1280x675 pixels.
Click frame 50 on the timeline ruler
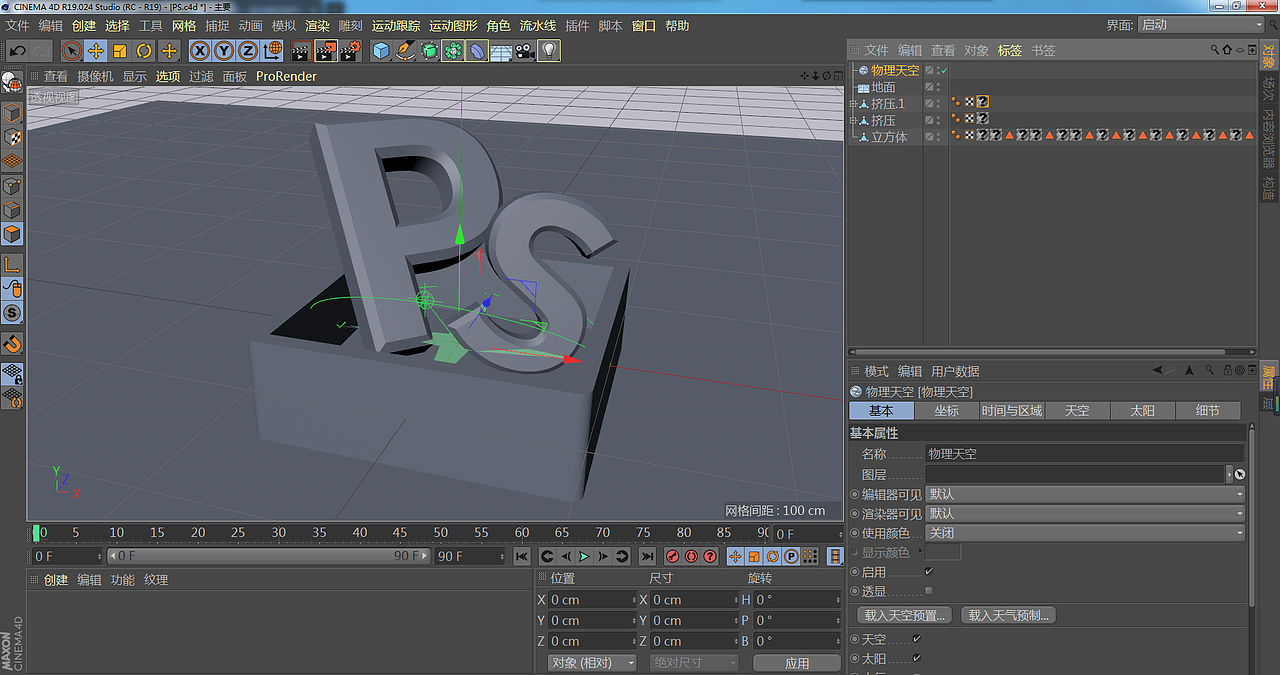(x=440, y=533)
